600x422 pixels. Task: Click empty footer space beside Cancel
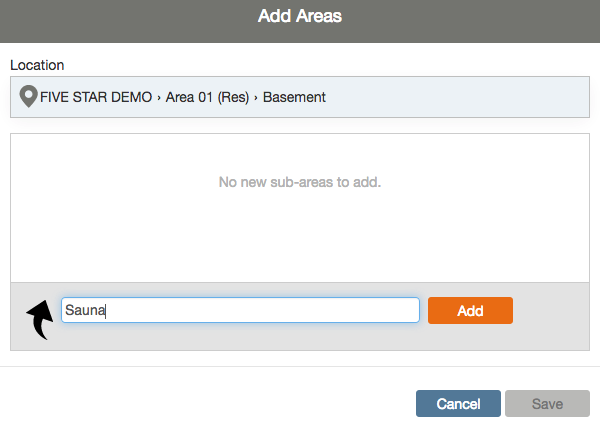pyautogui.click(x=207, y=404)
